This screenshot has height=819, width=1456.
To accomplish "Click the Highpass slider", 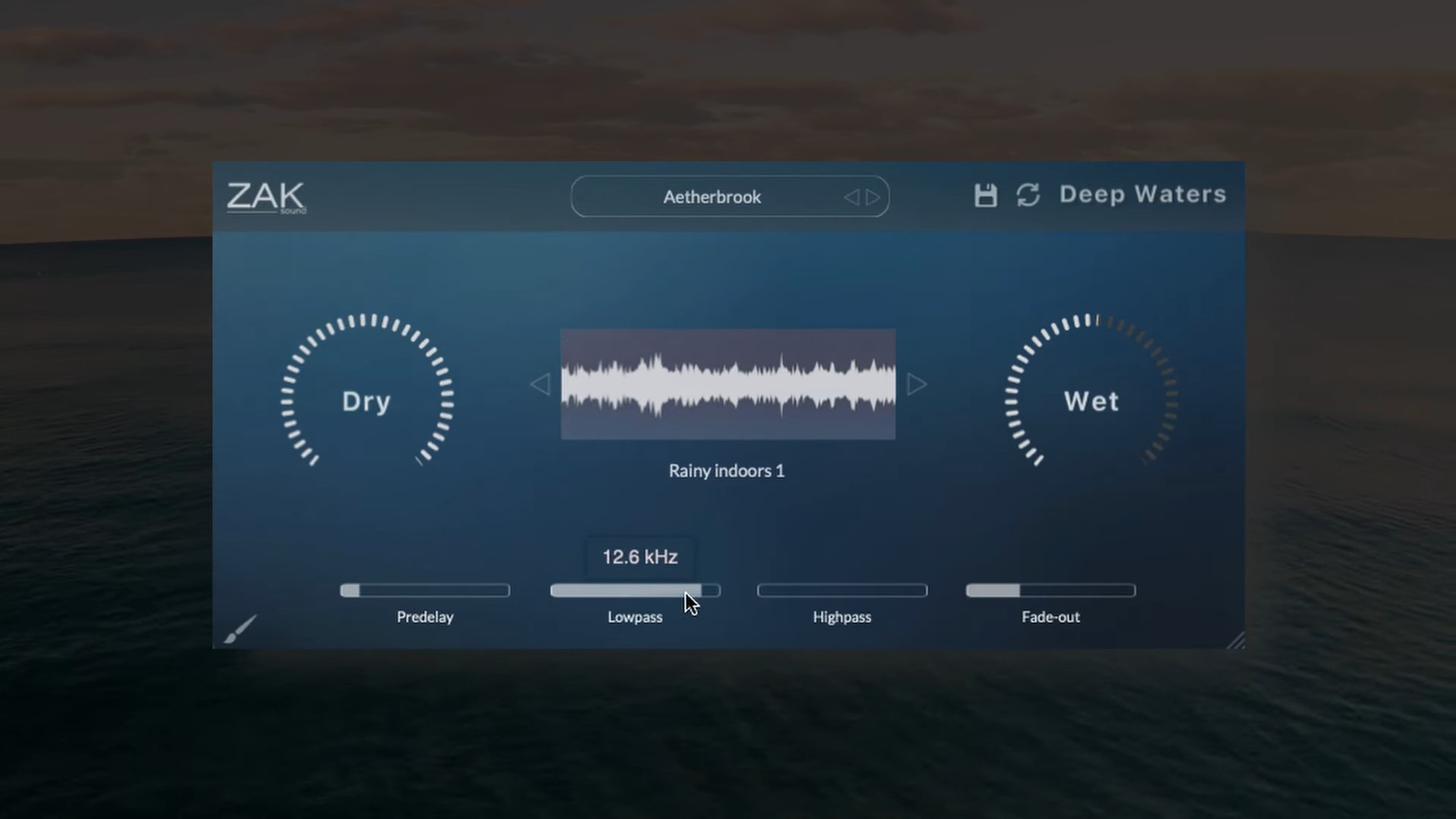I will (x=842, y=590).
